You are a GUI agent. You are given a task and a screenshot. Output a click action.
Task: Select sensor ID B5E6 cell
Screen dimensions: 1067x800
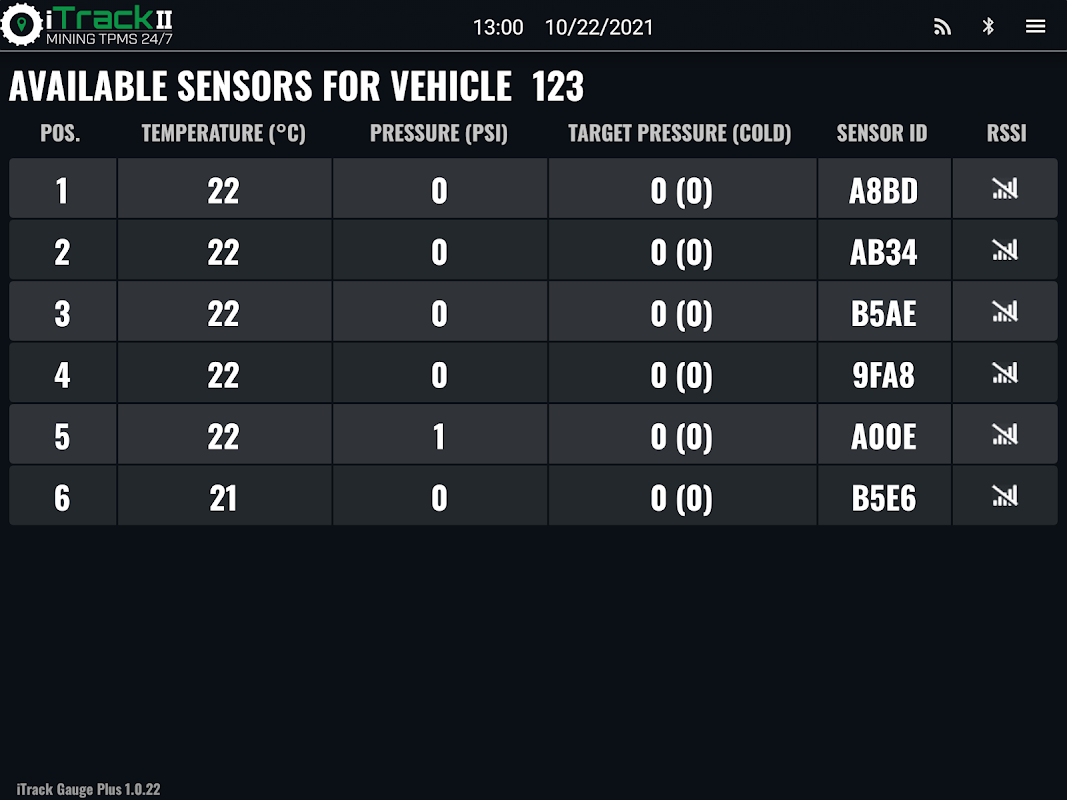pos(883,498)
